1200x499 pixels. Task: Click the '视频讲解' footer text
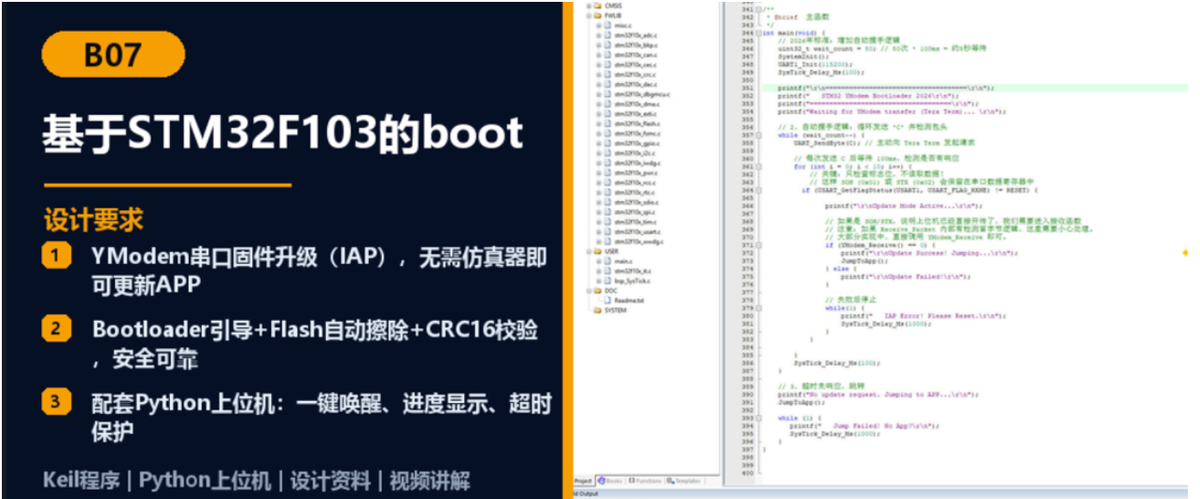point(430,481)
